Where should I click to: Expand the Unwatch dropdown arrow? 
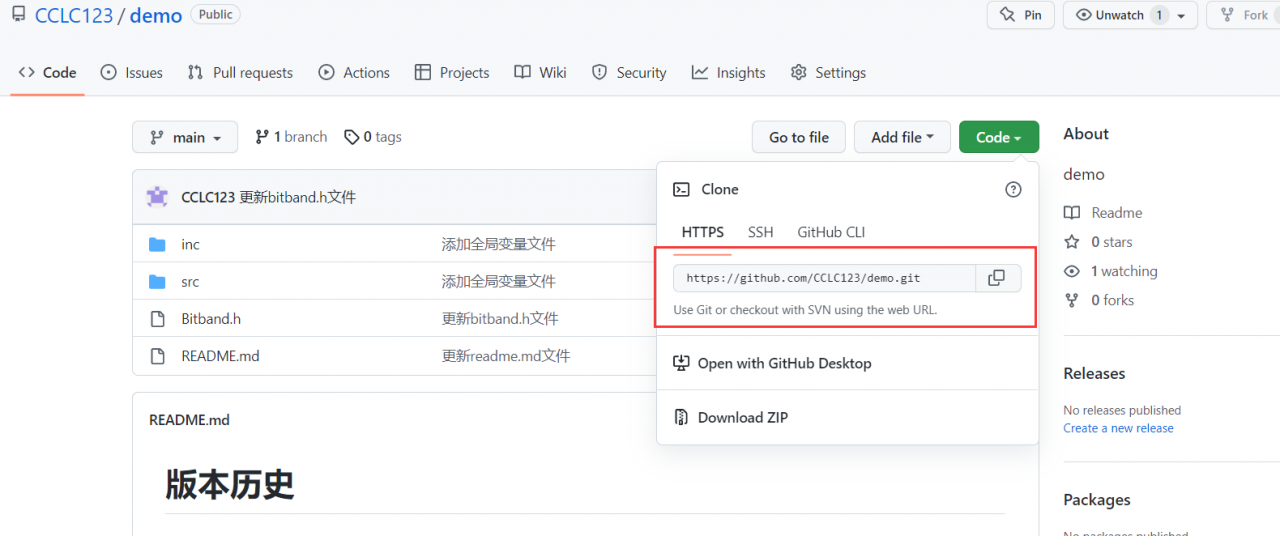click(1181, 16)
